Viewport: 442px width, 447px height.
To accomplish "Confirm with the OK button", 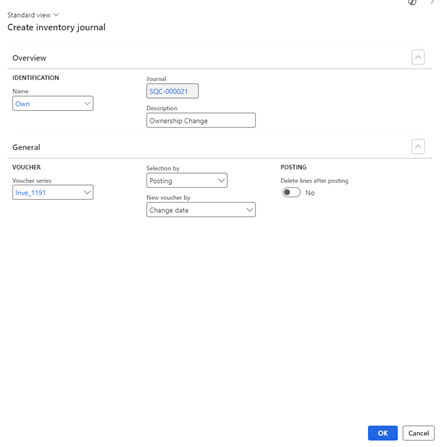I will click(x=383, y=433).
